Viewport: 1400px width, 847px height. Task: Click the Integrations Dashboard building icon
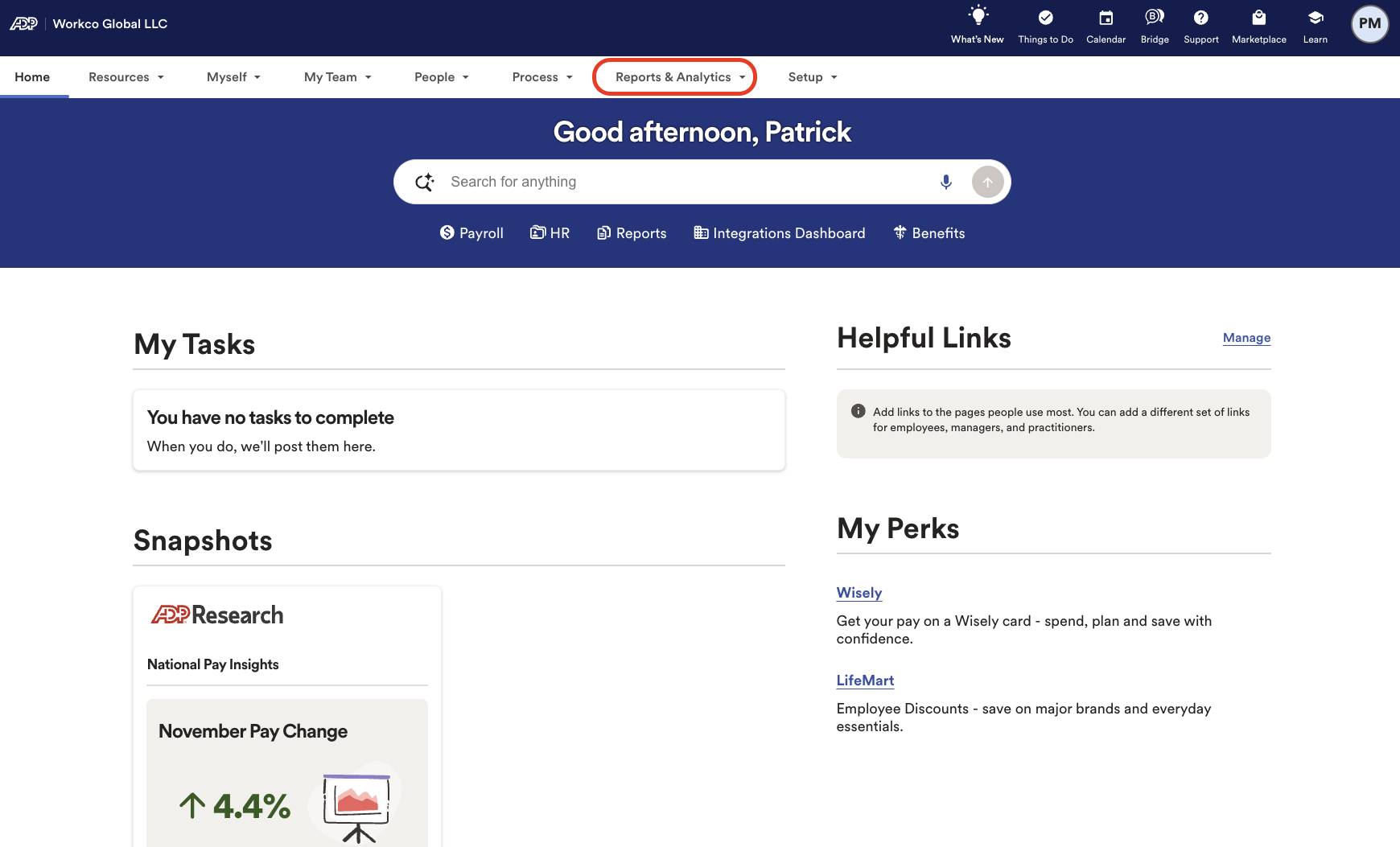[x=702, y=232]
